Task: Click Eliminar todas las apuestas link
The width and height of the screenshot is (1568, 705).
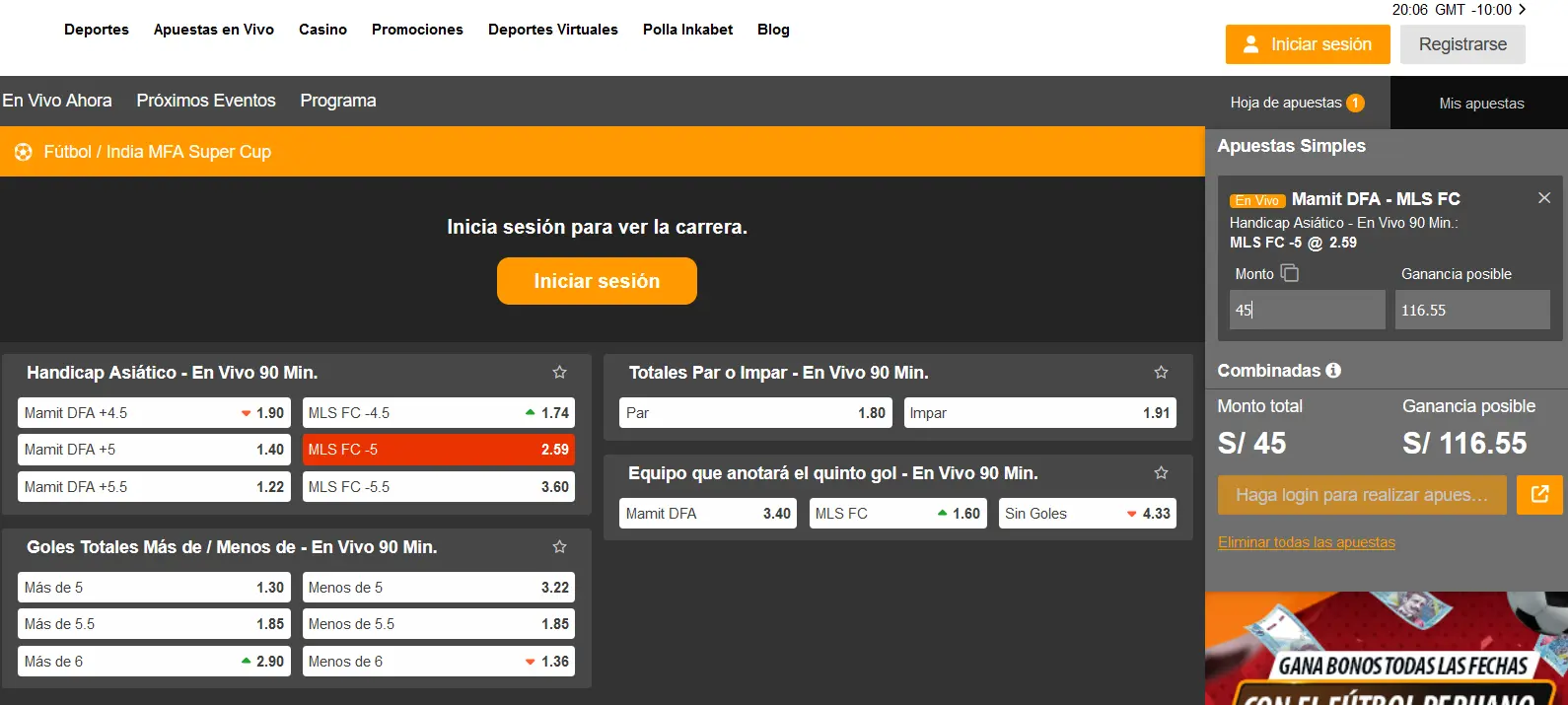Action: (1306, 542)
